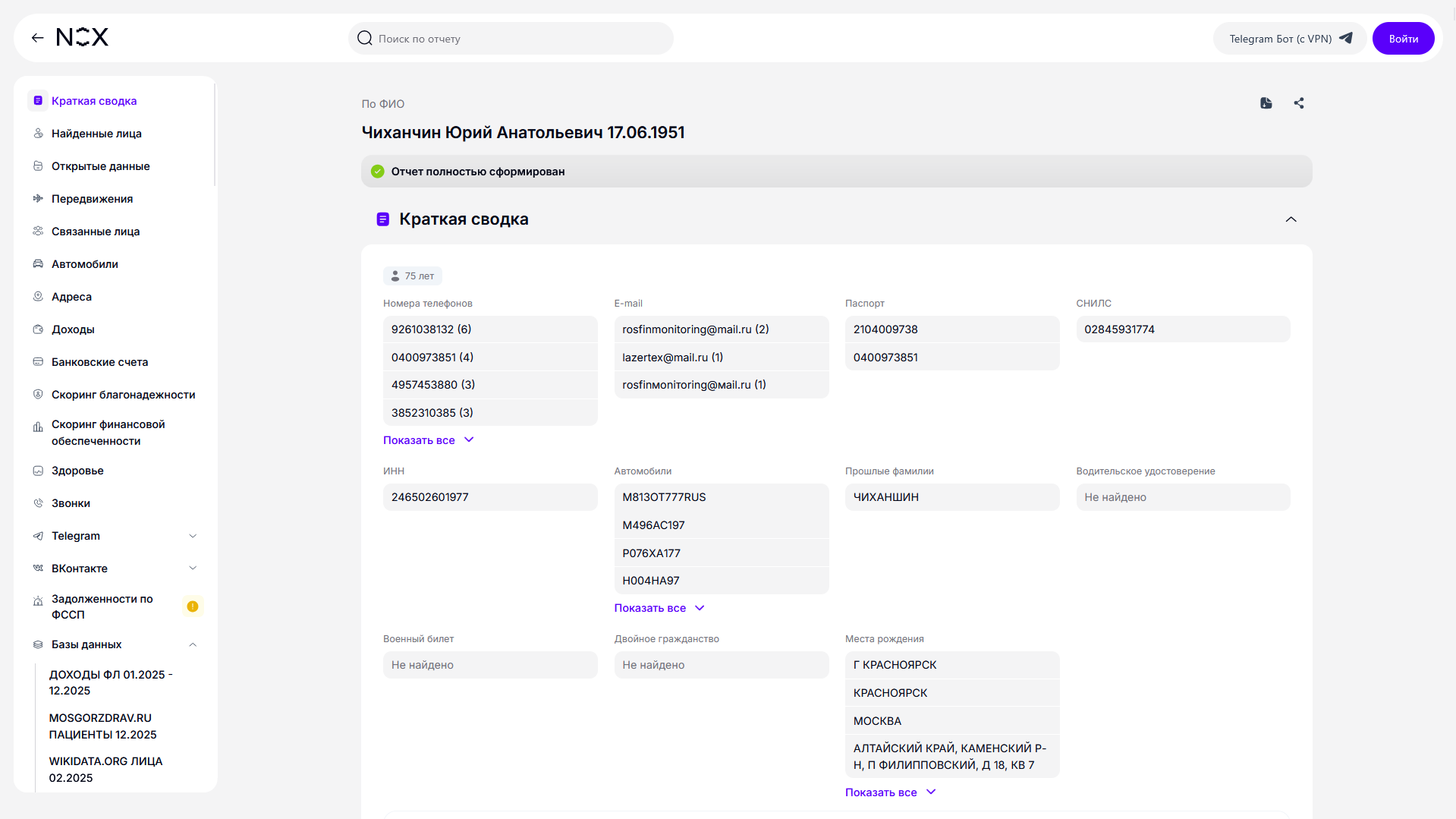The height and width of the screenshot is (819, 1456).
Task: Show all under Номера телефонов
Action: (x=429, y=440)
